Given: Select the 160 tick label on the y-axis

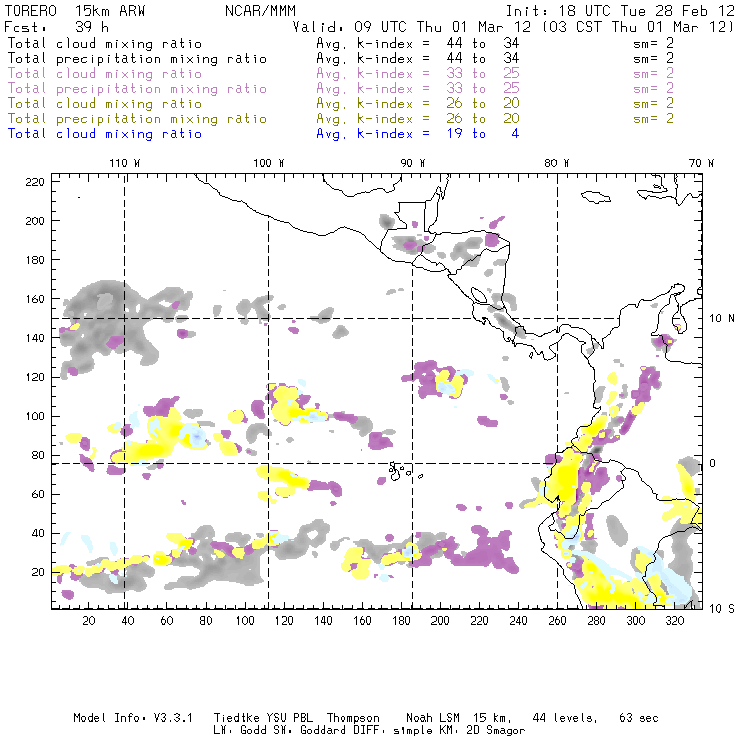Looking at the screenshot, I should tap(35, 299).
